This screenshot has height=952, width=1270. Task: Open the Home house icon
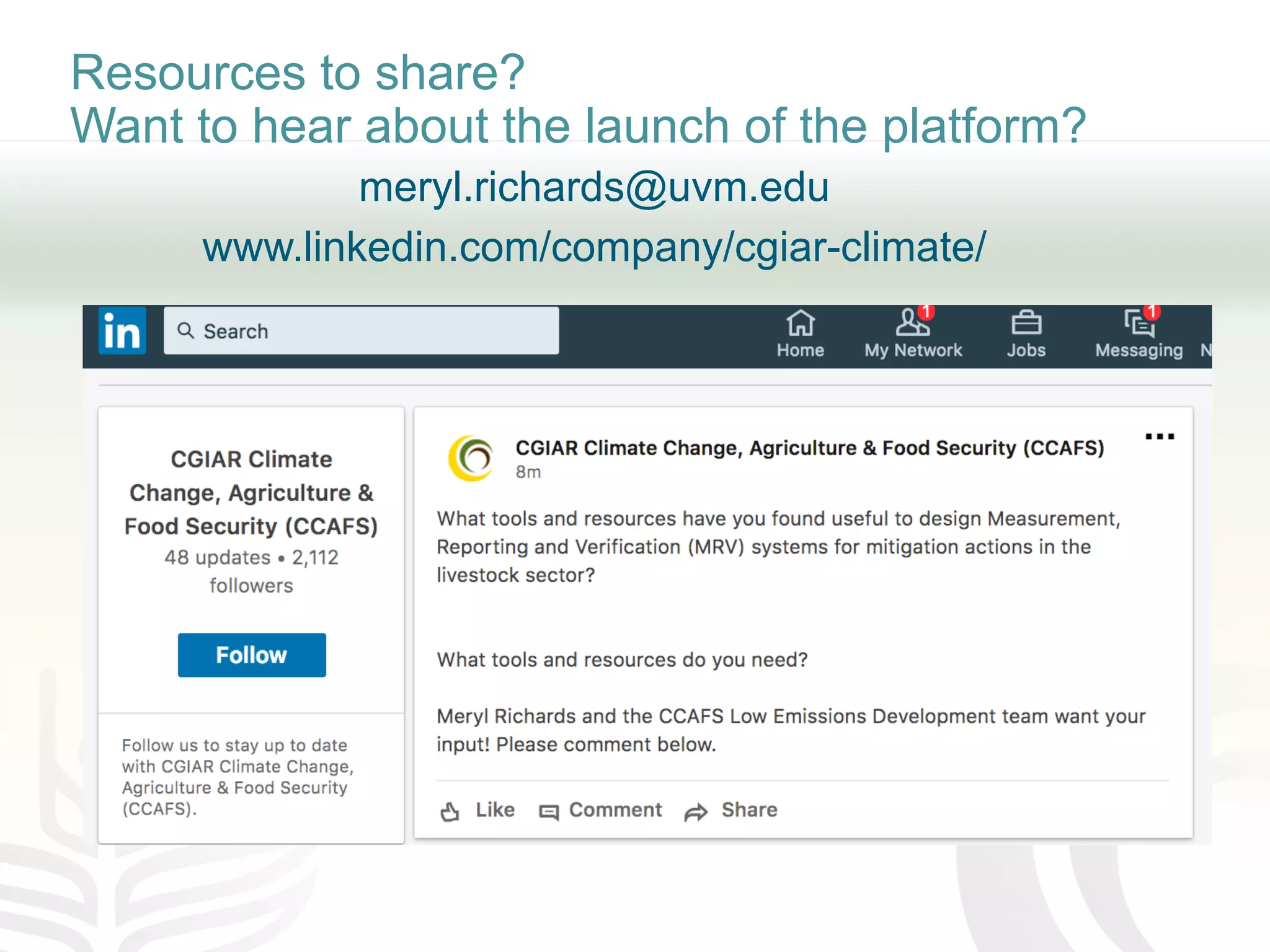801,323
